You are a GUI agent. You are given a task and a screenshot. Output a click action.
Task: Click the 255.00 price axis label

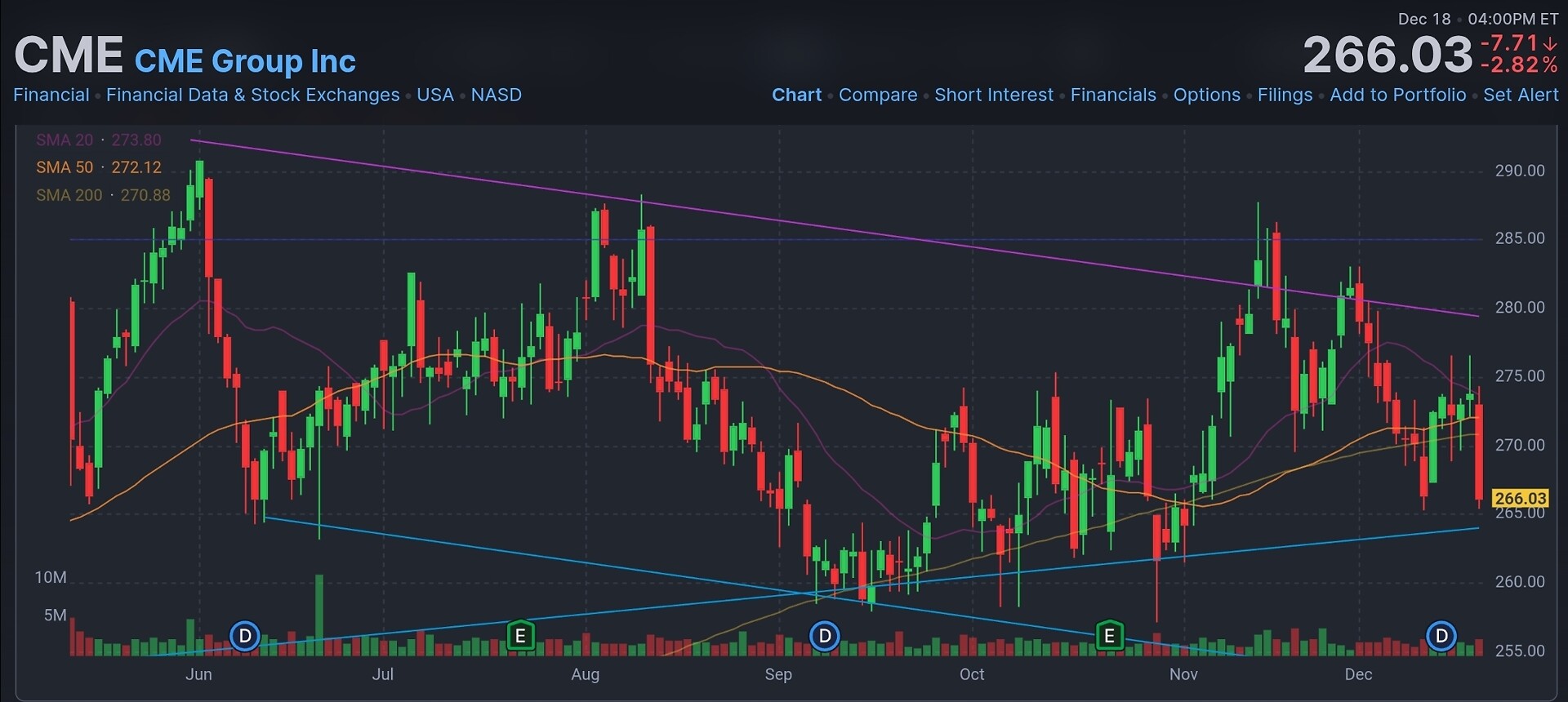tap(1520, 651)
